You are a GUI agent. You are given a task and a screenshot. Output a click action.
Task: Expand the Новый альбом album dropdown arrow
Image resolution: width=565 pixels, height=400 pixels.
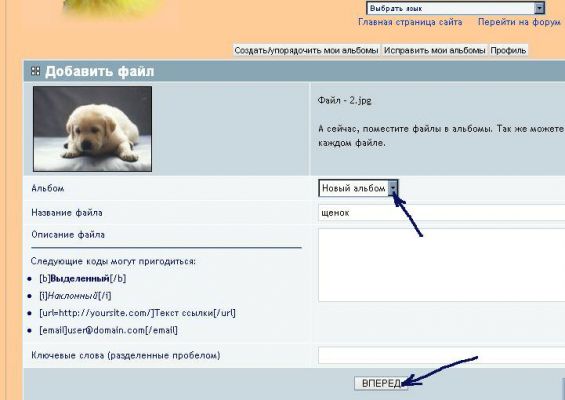pos(393,188)
